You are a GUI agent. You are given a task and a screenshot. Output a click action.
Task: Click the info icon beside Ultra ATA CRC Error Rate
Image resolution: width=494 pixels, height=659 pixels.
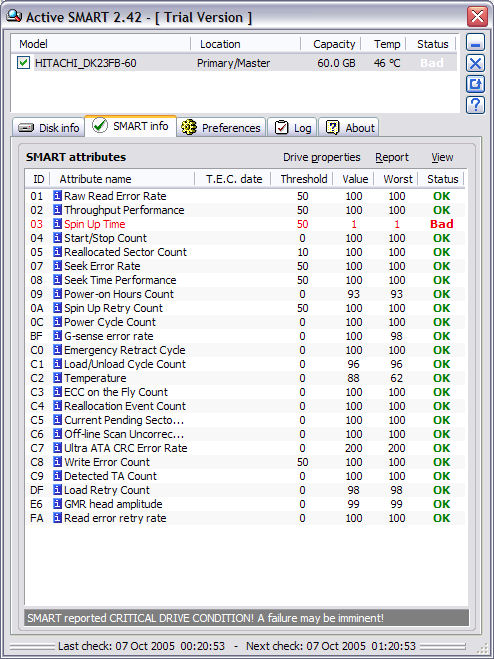58,448
